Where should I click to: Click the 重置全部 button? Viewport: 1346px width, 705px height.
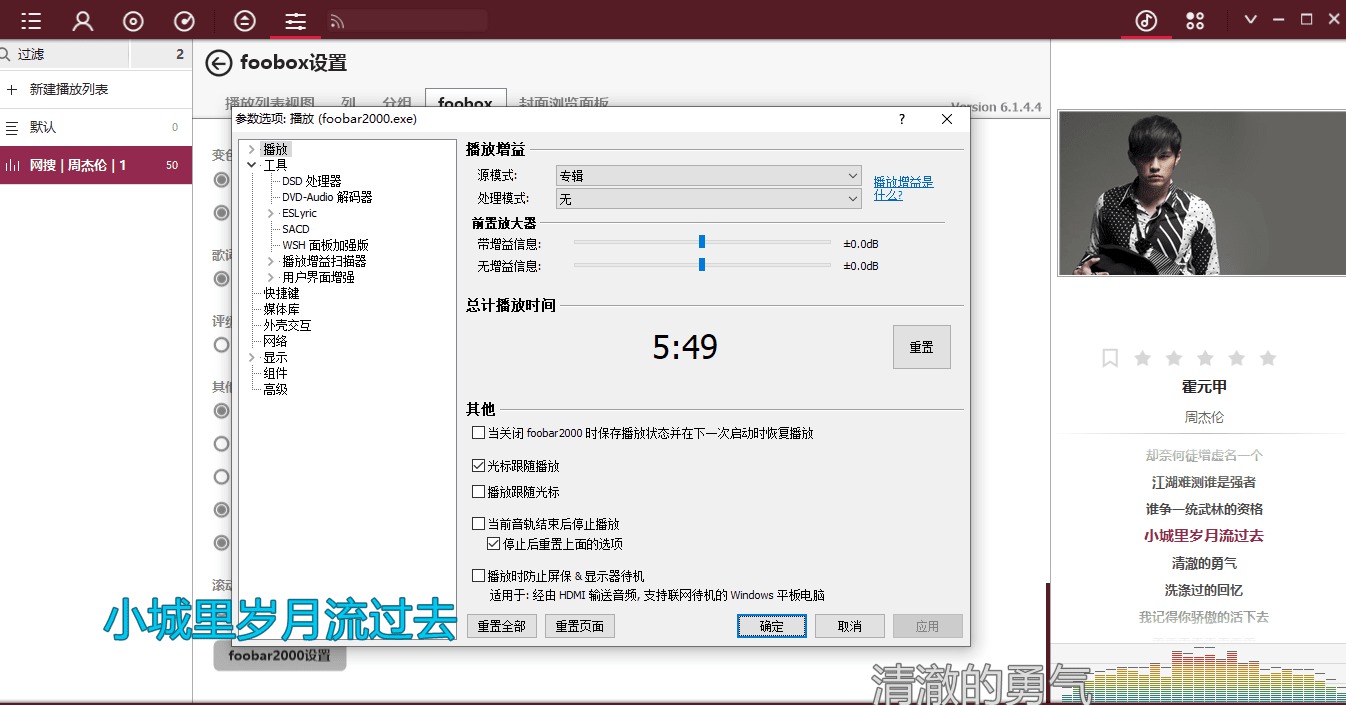click(x=502, y=626)
